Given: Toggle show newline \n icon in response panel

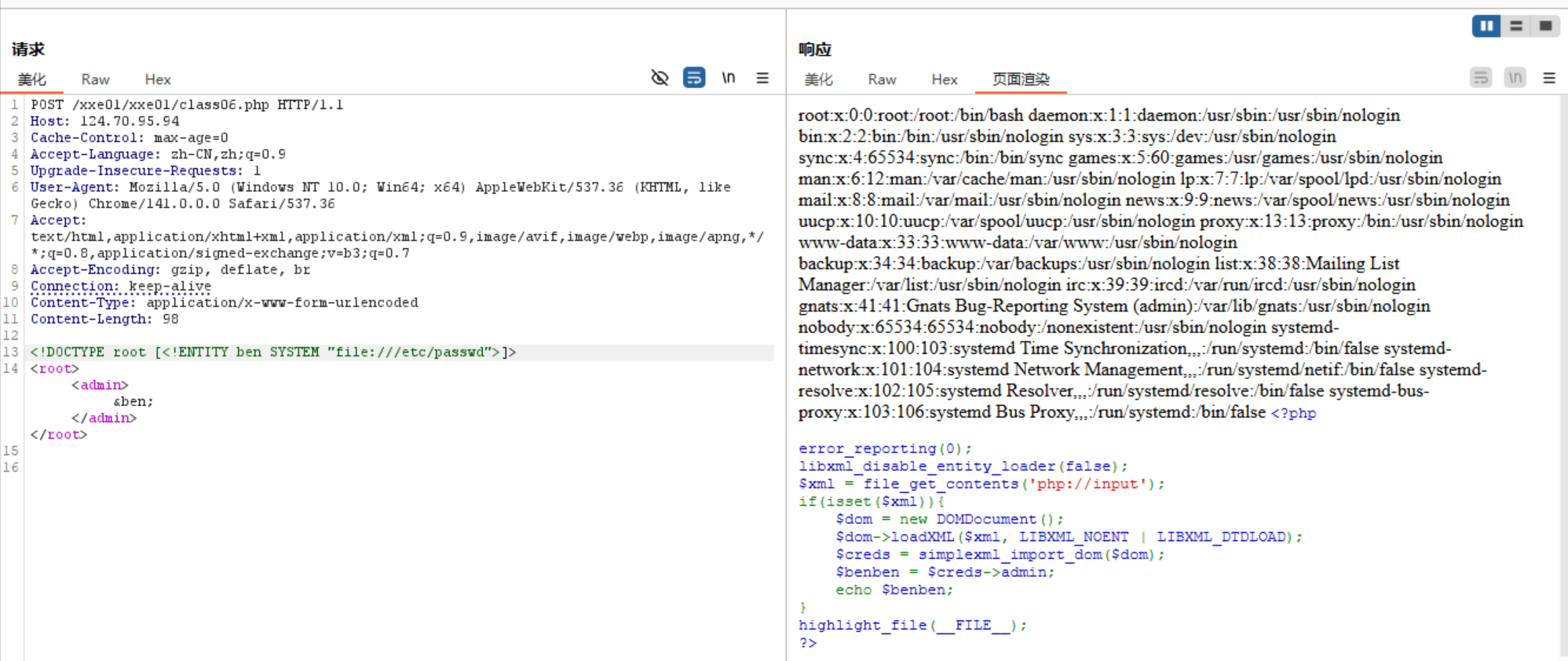Looking at the screenshot, I should point(1515,78).
